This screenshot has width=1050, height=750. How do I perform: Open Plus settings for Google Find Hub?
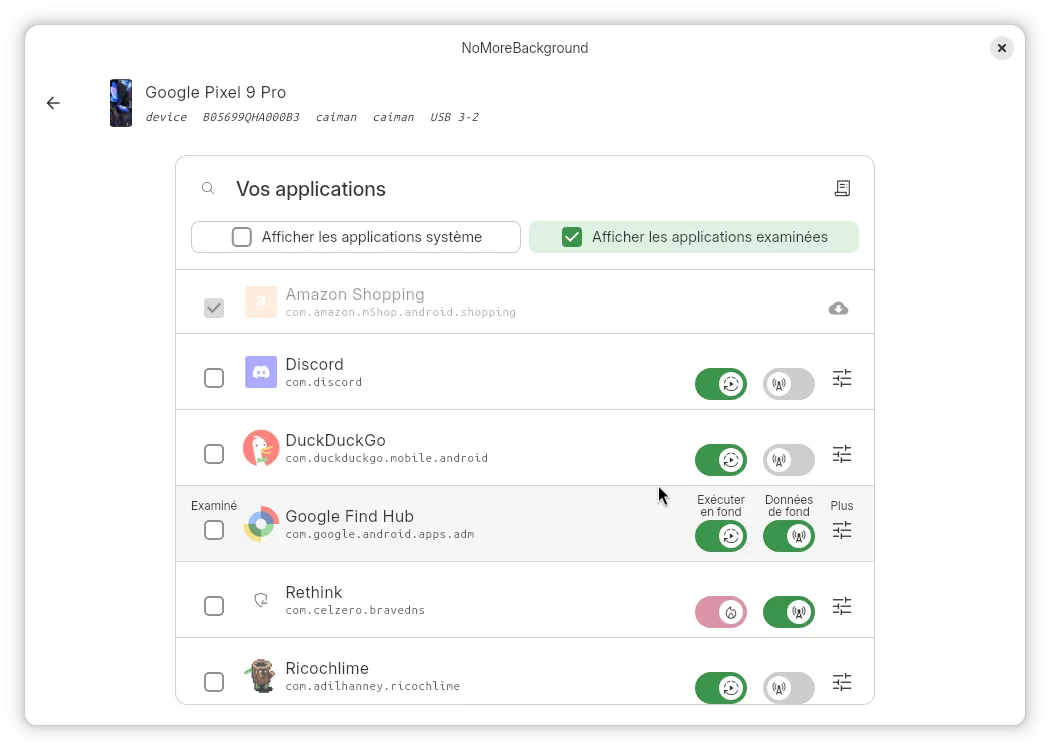842,530
